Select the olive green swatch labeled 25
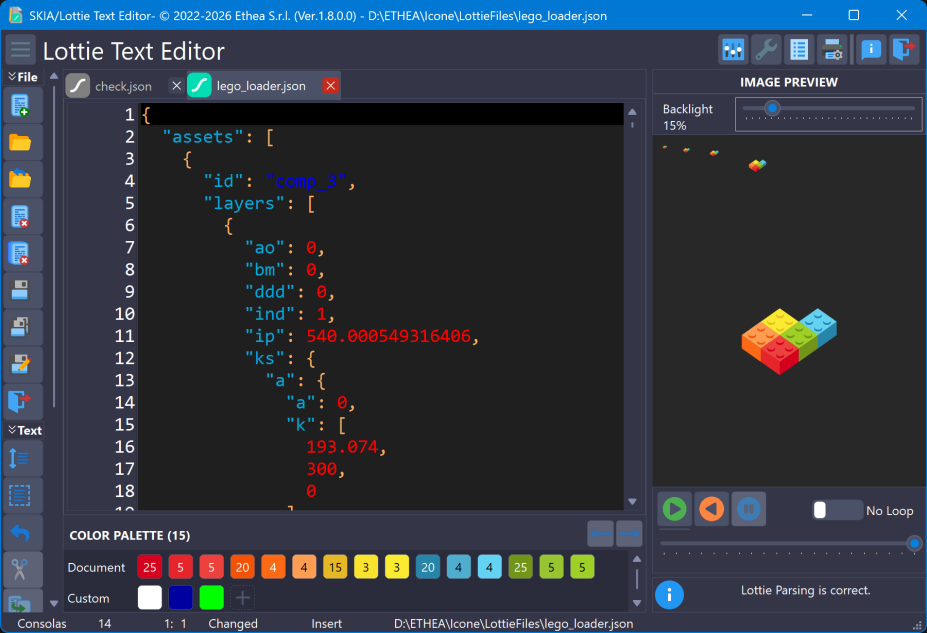Screen dimensions: 927x633 [520, 567]
